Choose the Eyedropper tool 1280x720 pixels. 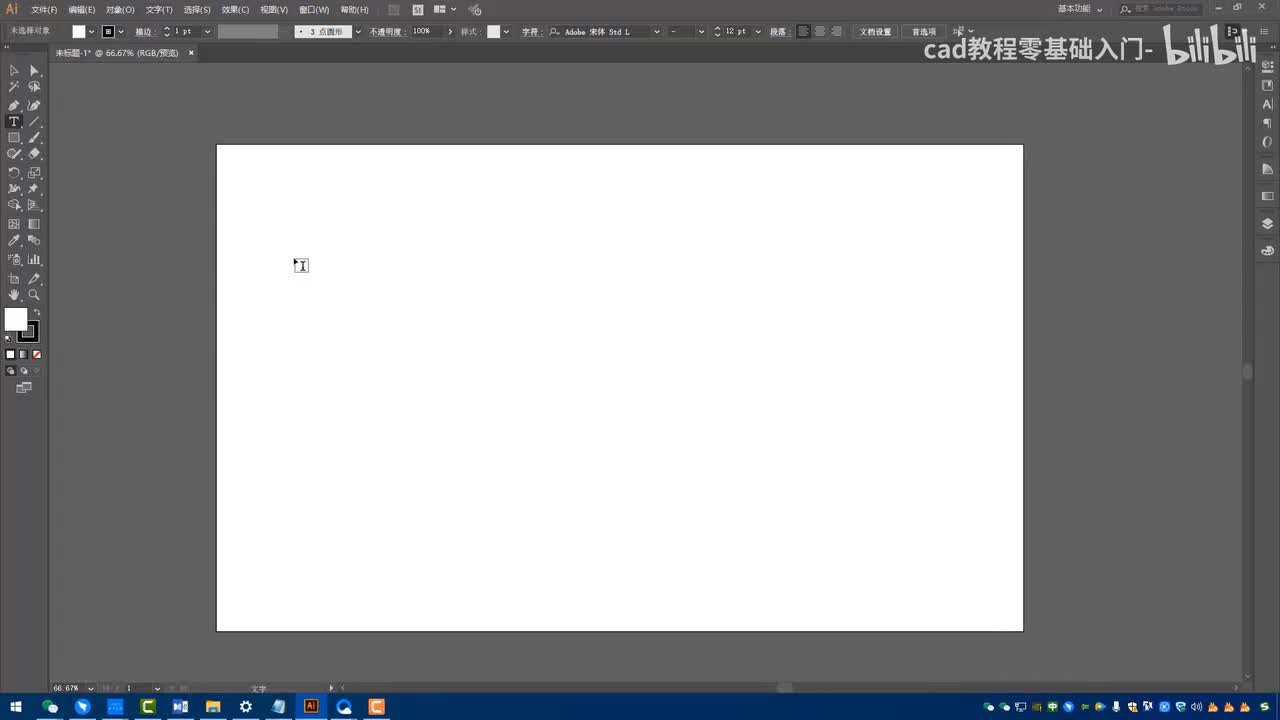(14, 241)
